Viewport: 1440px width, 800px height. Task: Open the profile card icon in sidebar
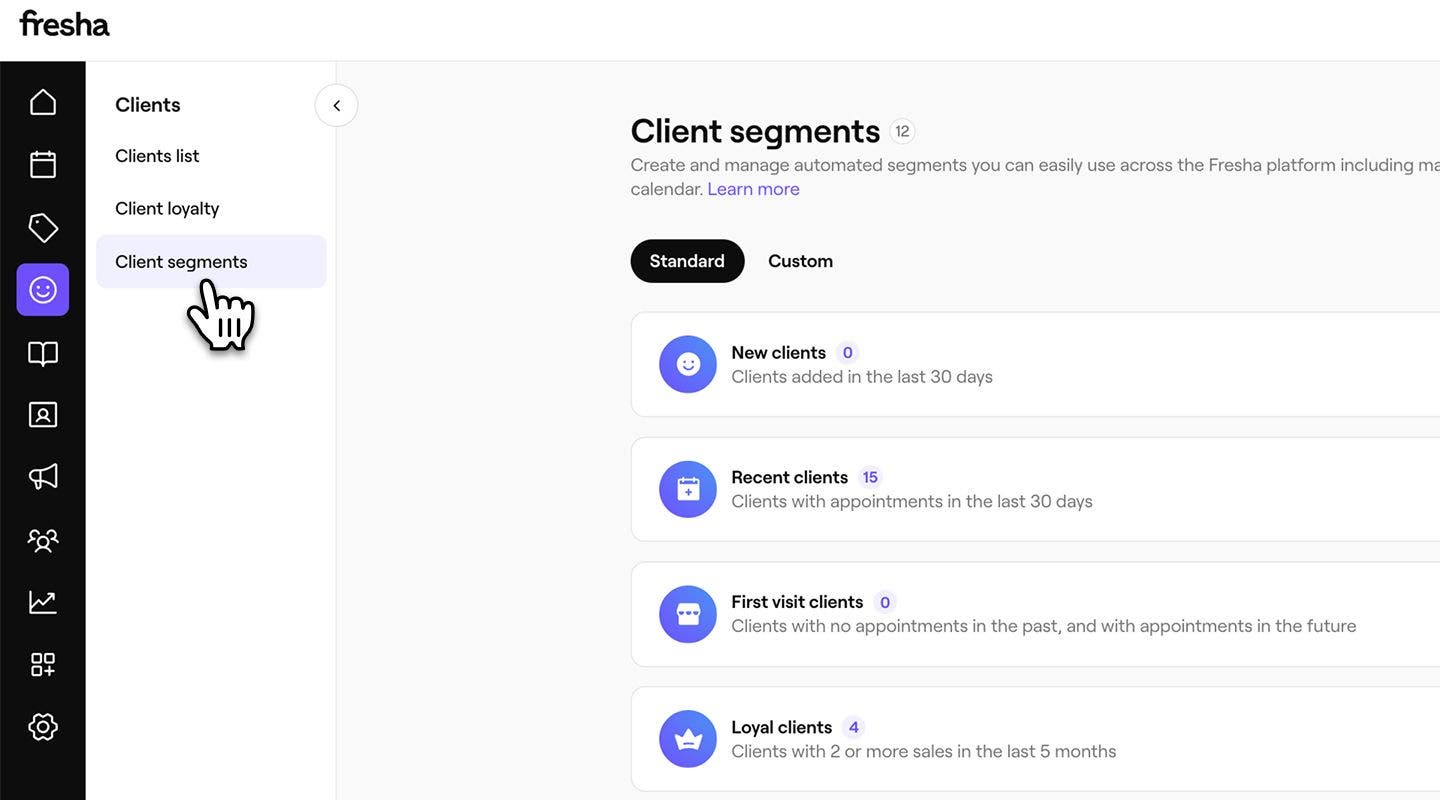43,414
